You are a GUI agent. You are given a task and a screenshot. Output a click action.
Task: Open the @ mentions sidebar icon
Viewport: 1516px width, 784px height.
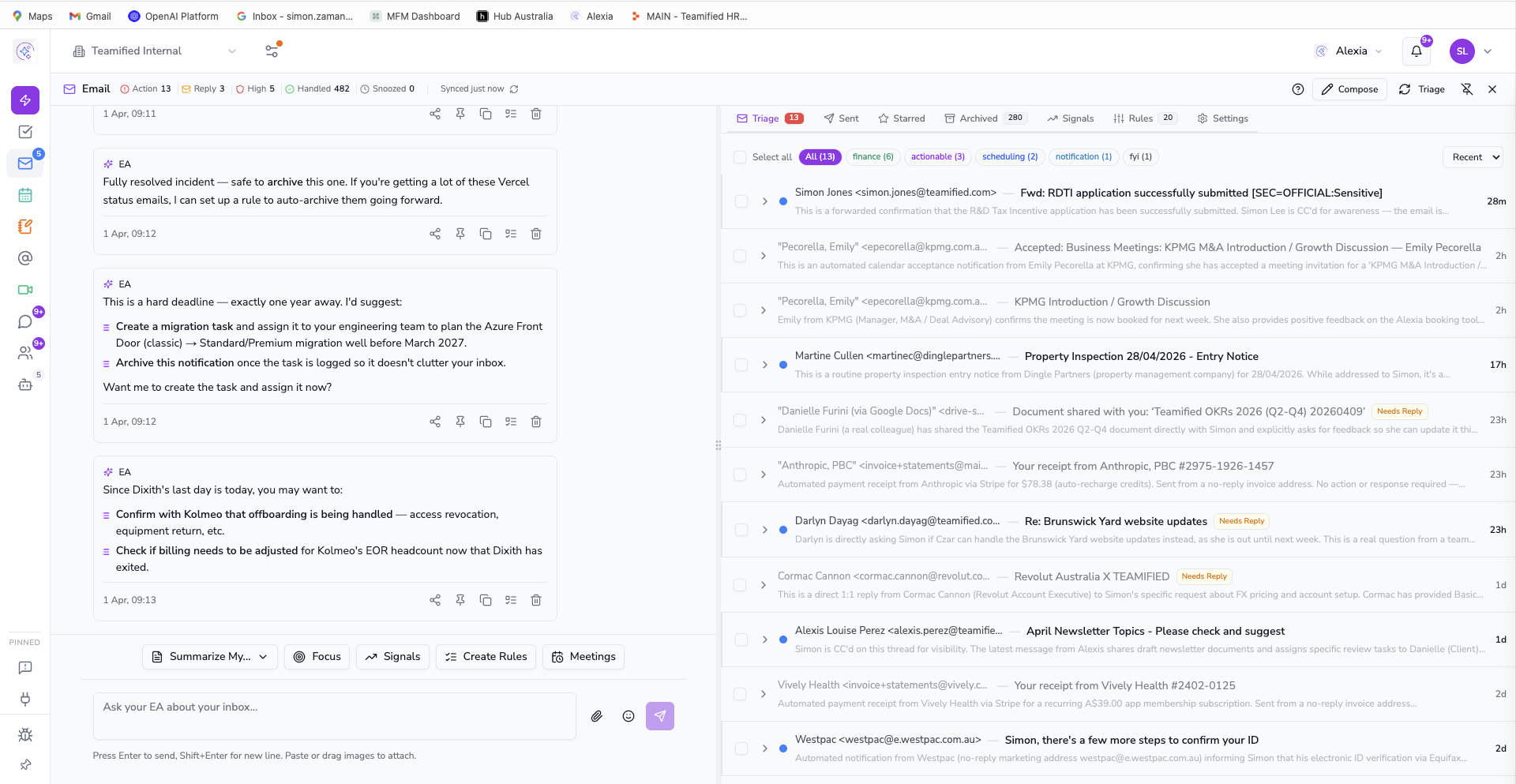24,258
